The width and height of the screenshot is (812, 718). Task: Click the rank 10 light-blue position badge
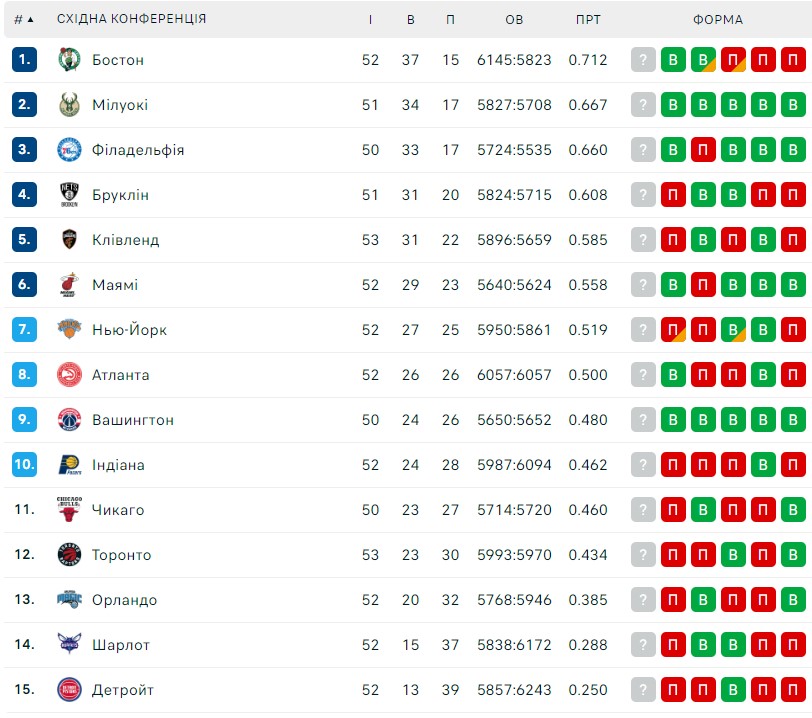(24, 464)
